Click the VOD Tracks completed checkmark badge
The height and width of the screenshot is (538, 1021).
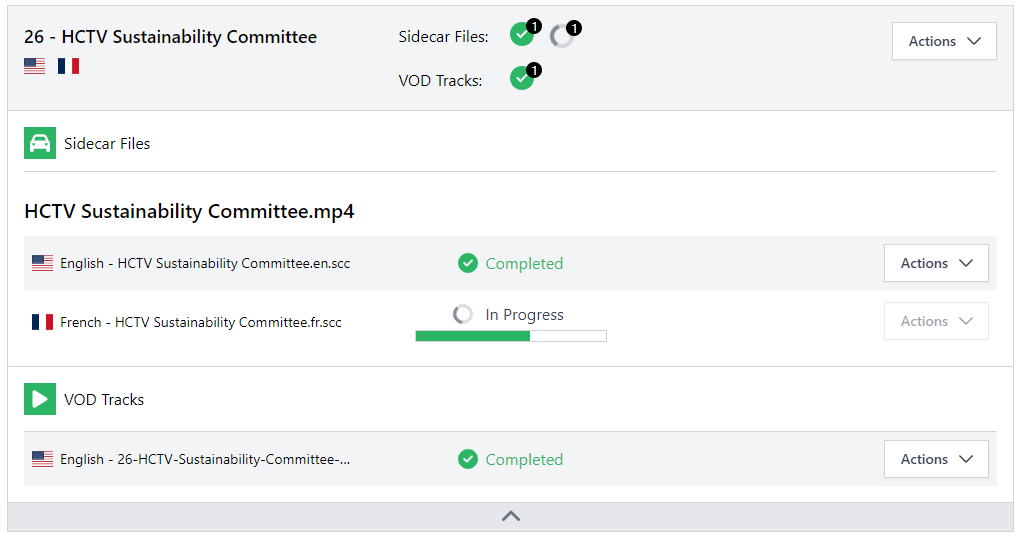522,78
